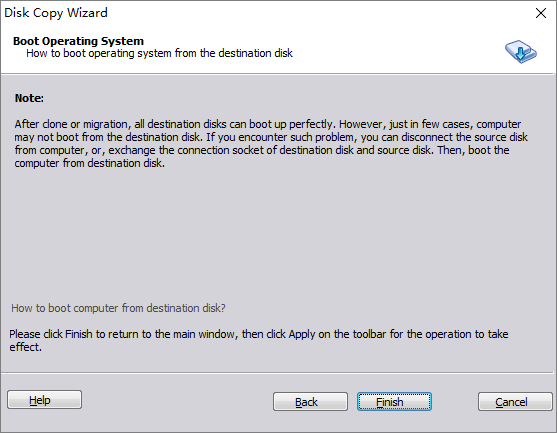The image size is (557, 433).
Task: Open 'How to boot computer from destination disk?' link
Action: click(118, 308)
